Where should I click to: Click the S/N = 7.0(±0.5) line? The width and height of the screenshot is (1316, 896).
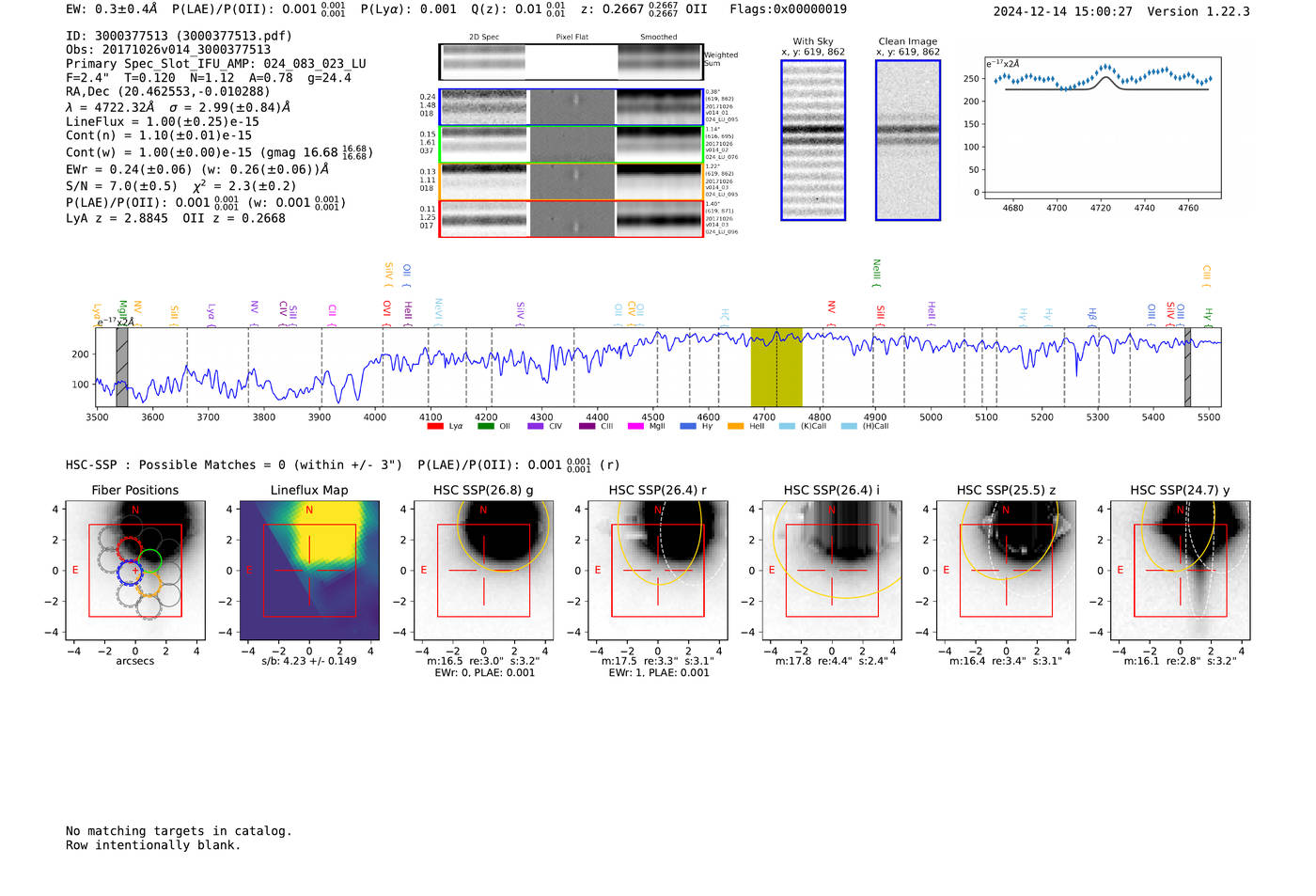pyautogui.click(x=181, y=185)
